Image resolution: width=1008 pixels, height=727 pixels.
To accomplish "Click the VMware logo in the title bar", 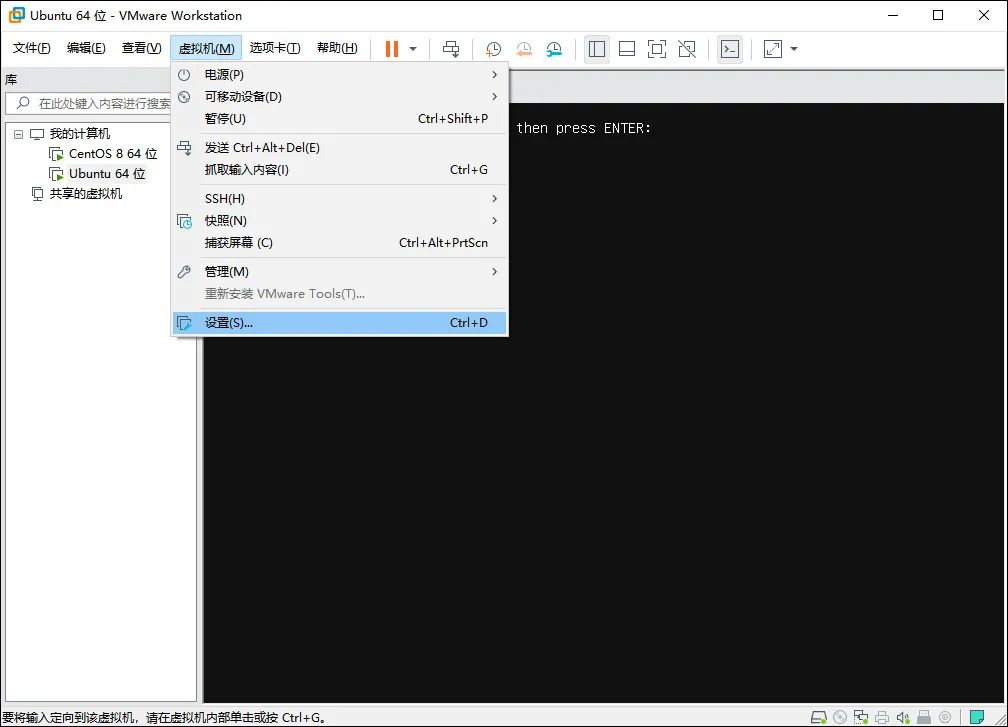I will [16, 15].
